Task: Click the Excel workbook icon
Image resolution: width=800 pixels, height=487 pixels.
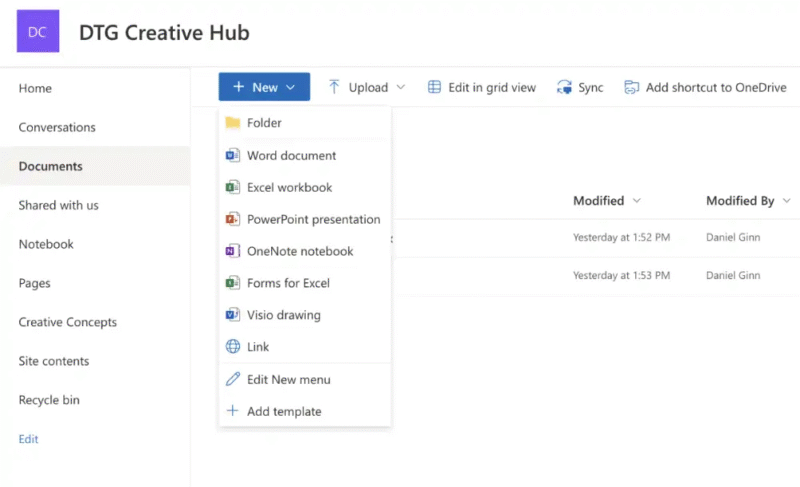Action: click(232, 187)
